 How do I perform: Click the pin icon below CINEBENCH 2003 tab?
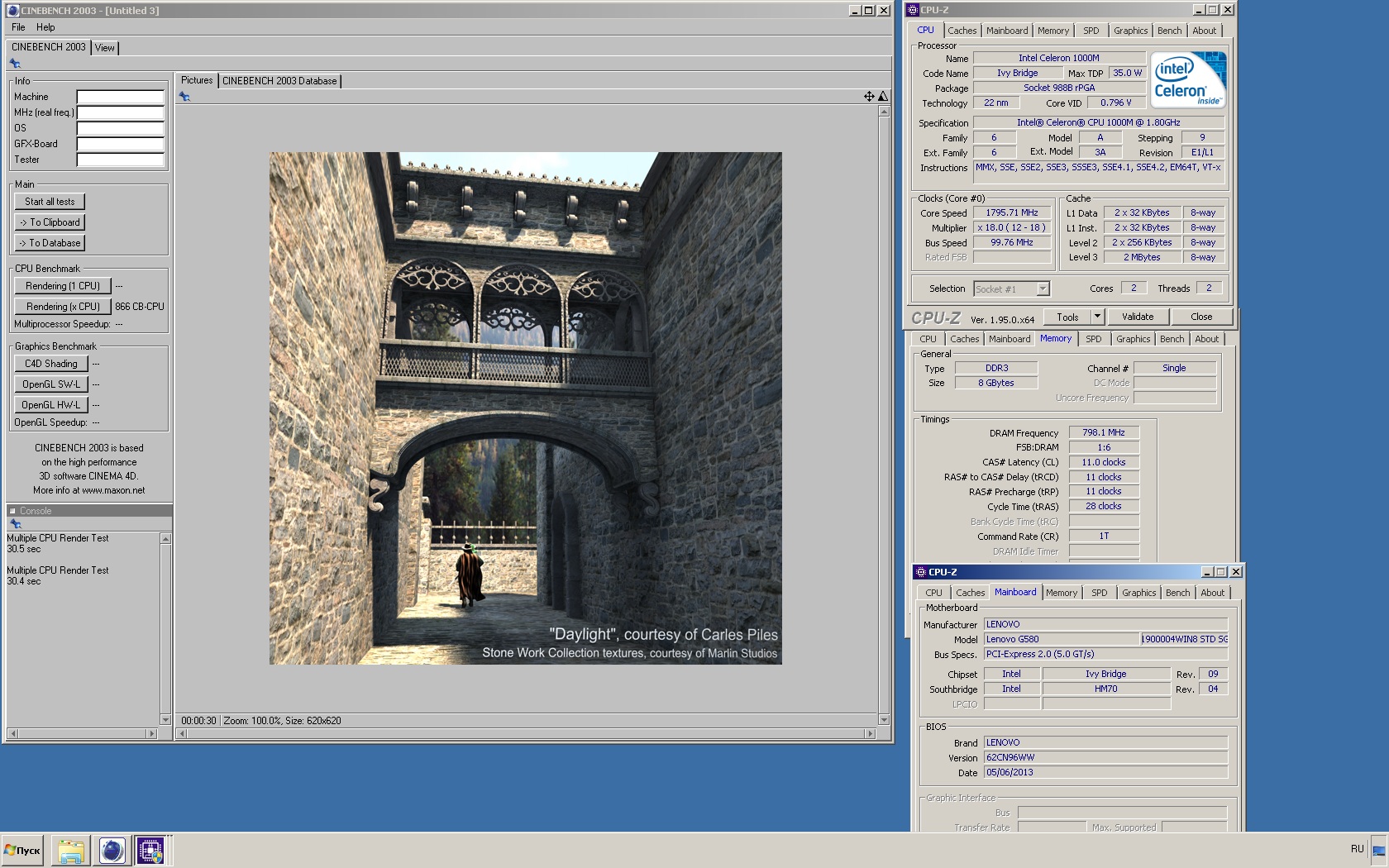click(x=15, y=64)
